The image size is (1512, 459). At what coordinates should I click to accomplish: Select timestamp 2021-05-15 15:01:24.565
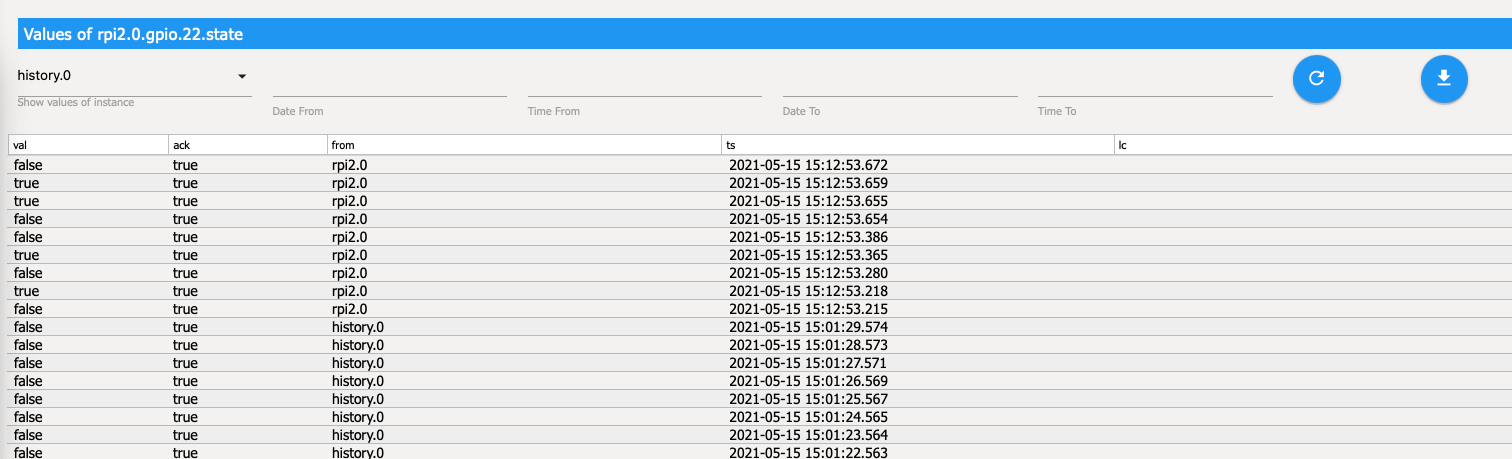808,417
